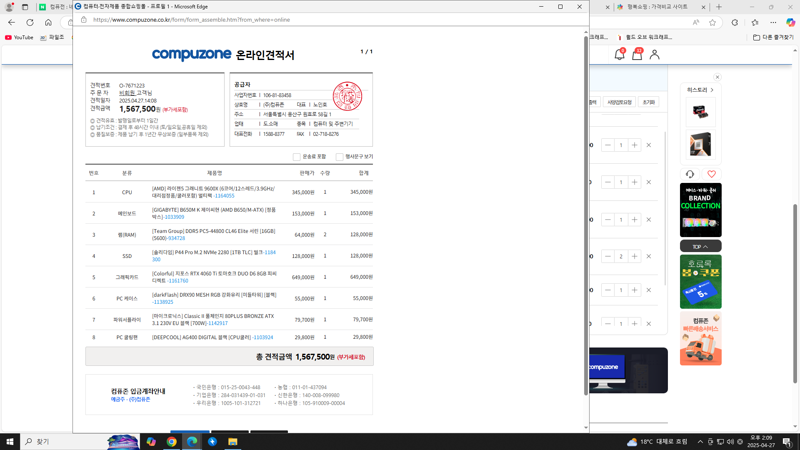
Task: Open the green coupon banner
Action: (701, 282)
